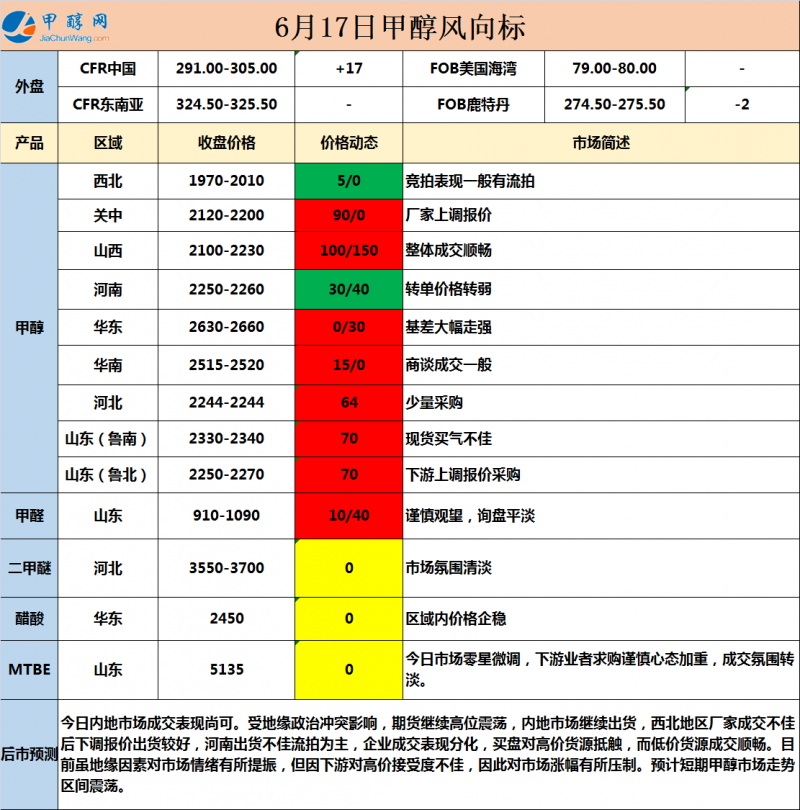Click the red "64" cell
The width and height of the screenshot is (800, 810).
(349, 403)
